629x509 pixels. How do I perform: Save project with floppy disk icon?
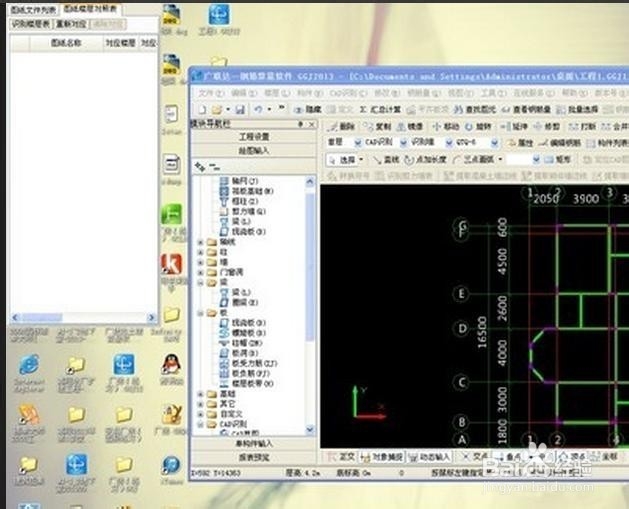[240, 109]
